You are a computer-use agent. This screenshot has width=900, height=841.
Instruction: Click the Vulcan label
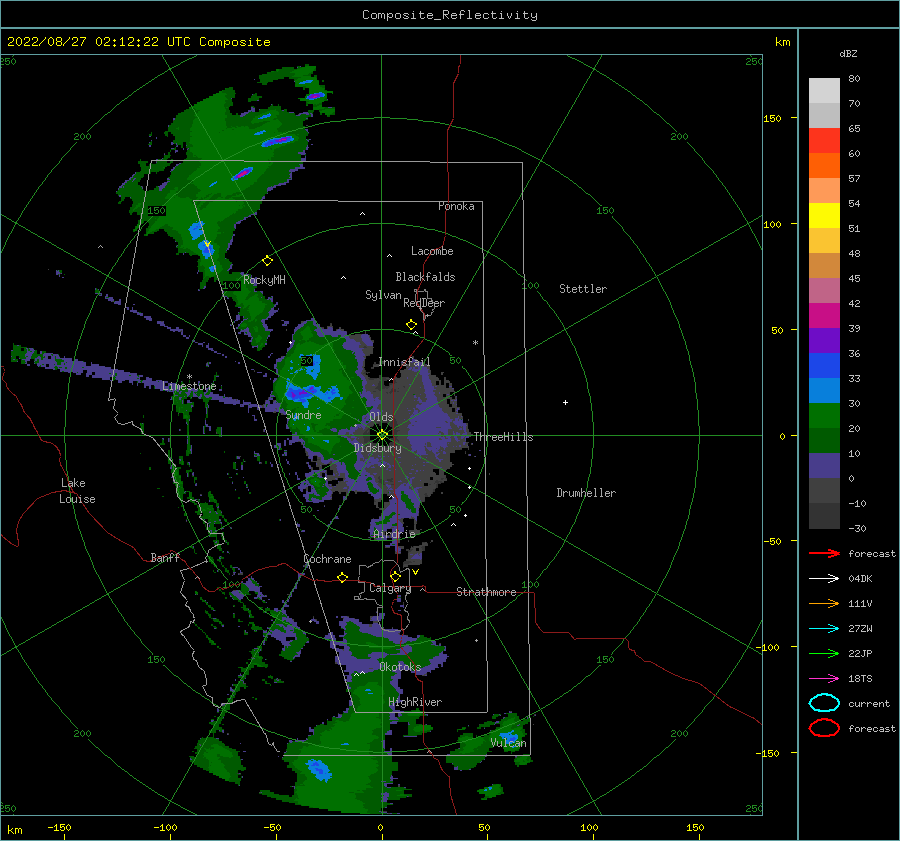[x=508, y=743]
